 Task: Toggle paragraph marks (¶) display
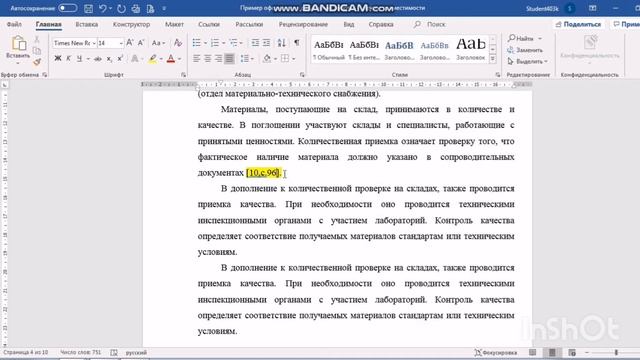pos(297,43)
